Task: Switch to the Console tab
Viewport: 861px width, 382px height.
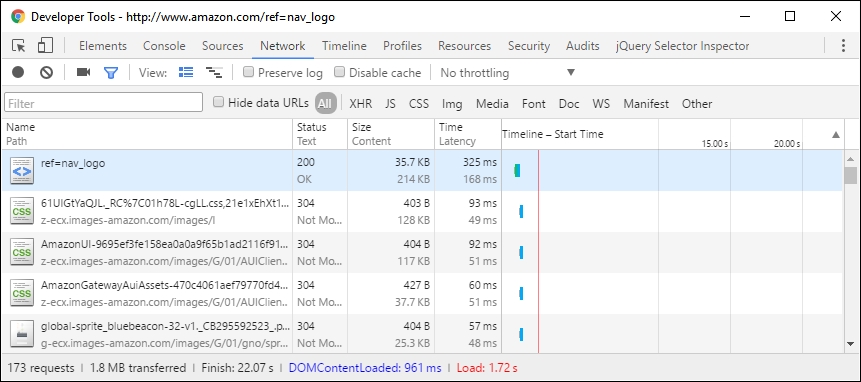Action: [x=164, y=46]
